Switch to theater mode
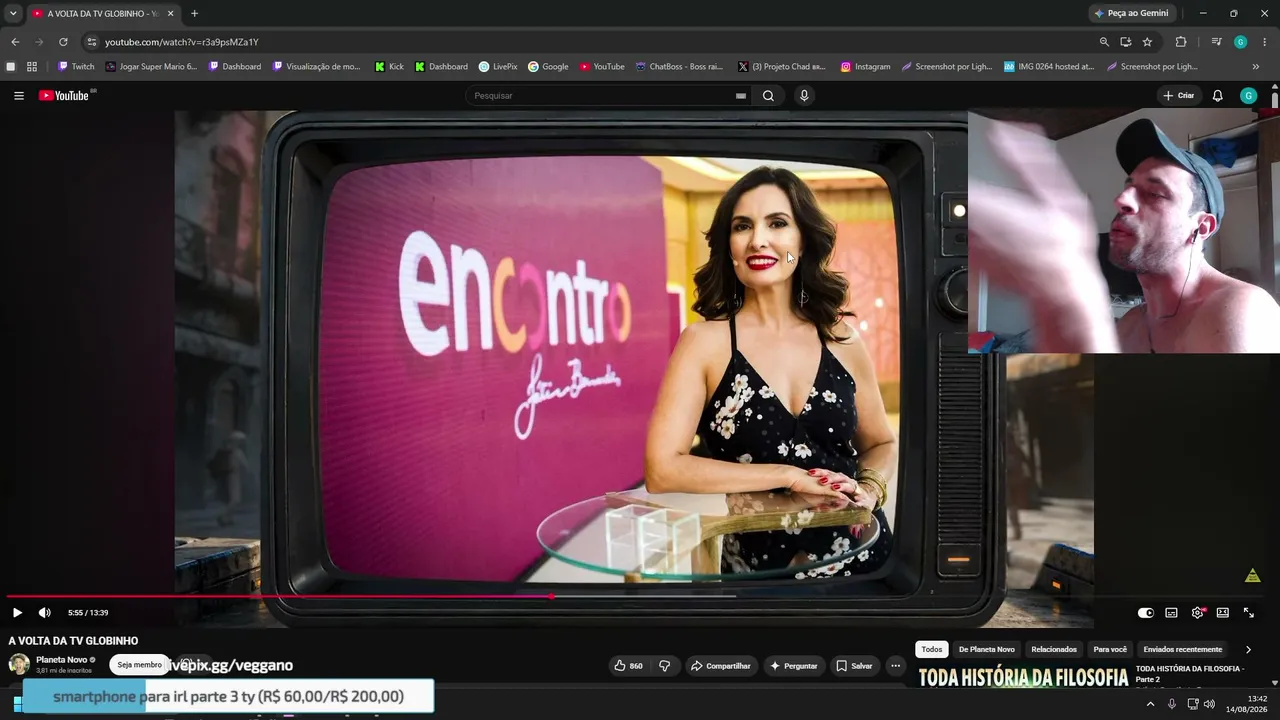This screenshot has width=1280, height=720. click(1223, 613)
